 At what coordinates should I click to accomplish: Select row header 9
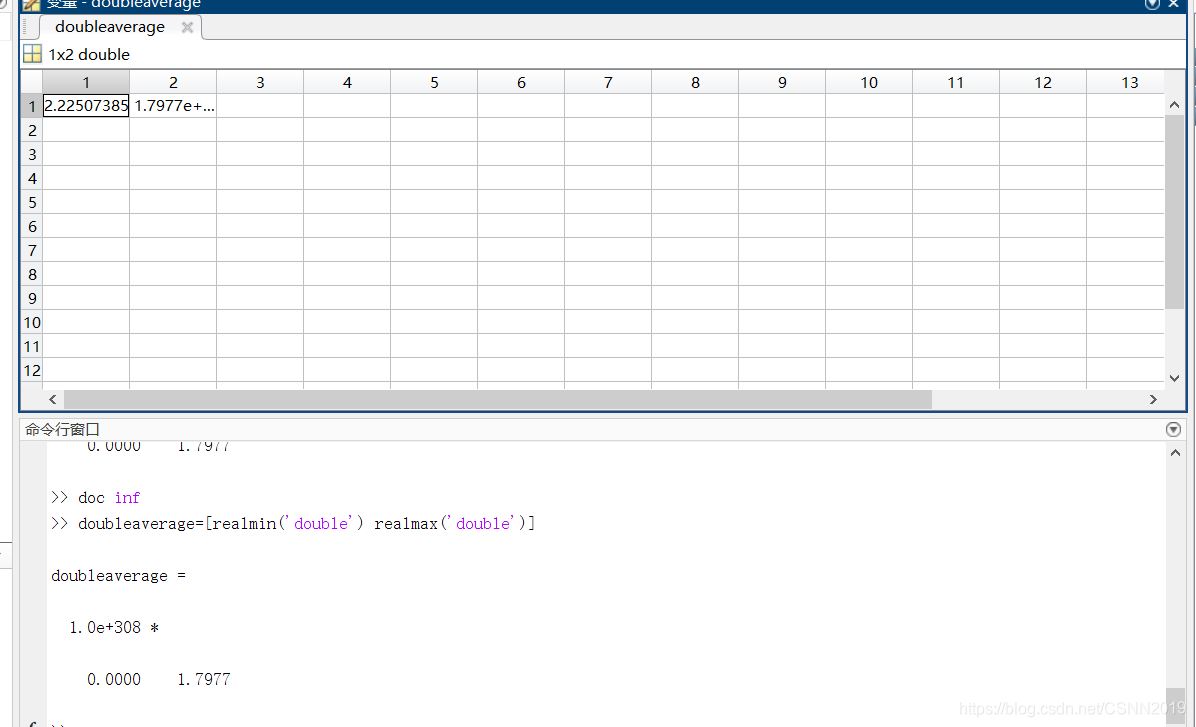pos(32,298)
